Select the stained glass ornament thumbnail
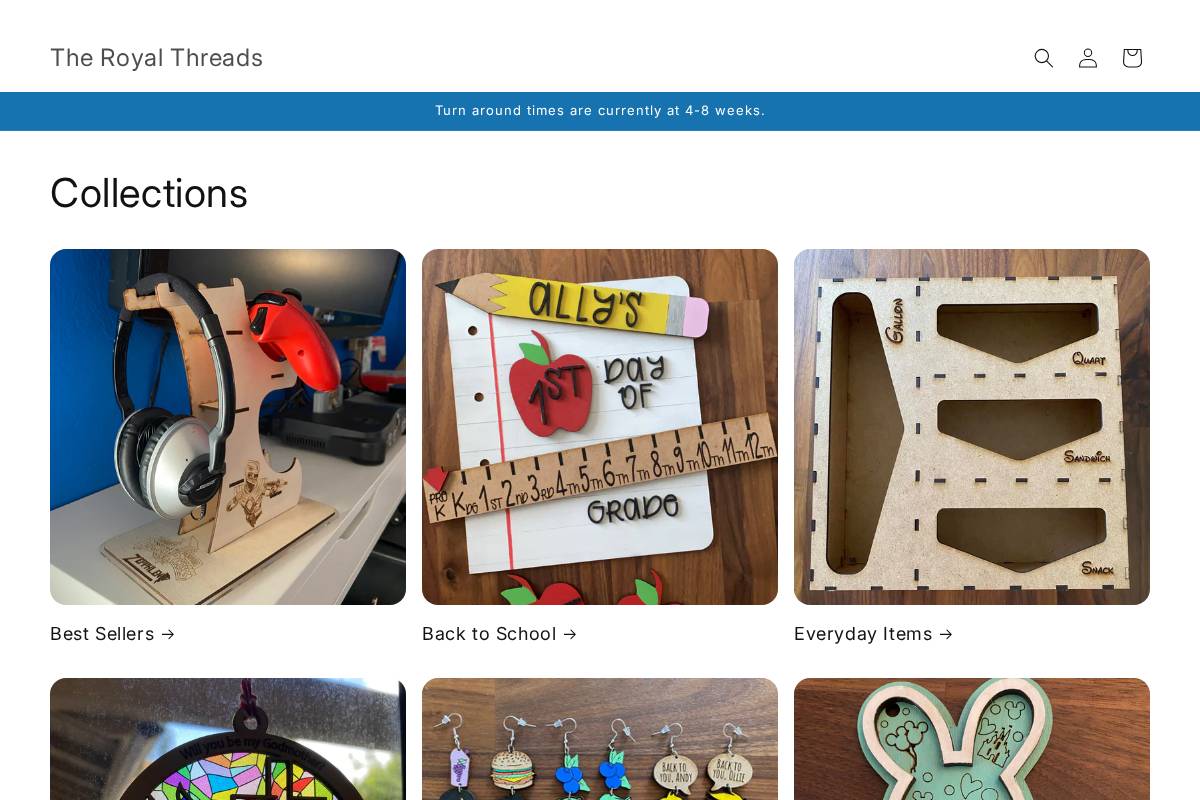 click(228, 739)
